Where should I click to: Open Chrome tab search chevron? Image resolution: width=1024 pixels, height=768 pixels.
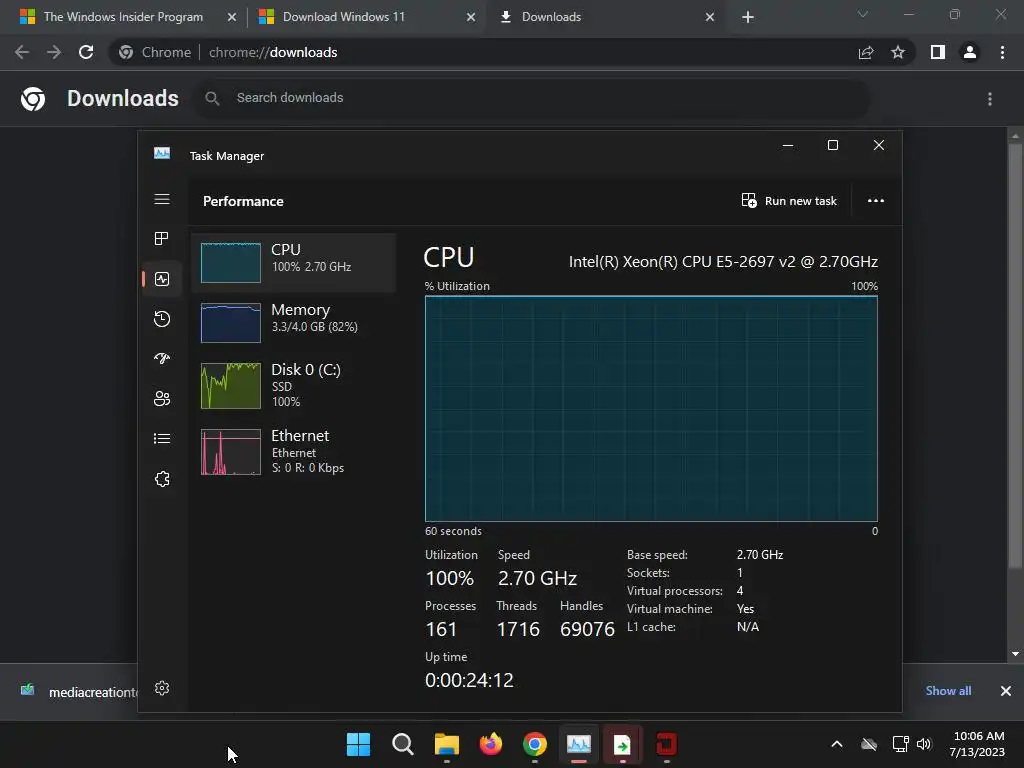coord(863,14)
